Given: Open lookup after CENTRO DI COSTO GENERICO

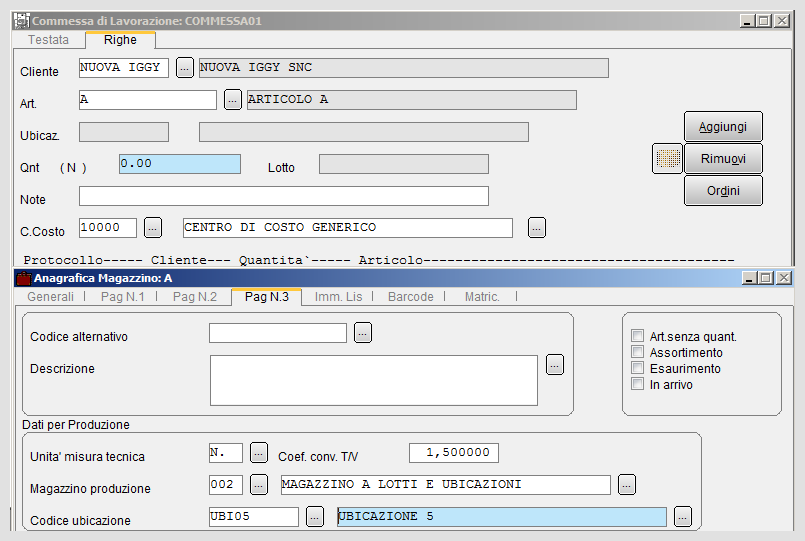Looking at the screenshot, I should coord(536,227).
